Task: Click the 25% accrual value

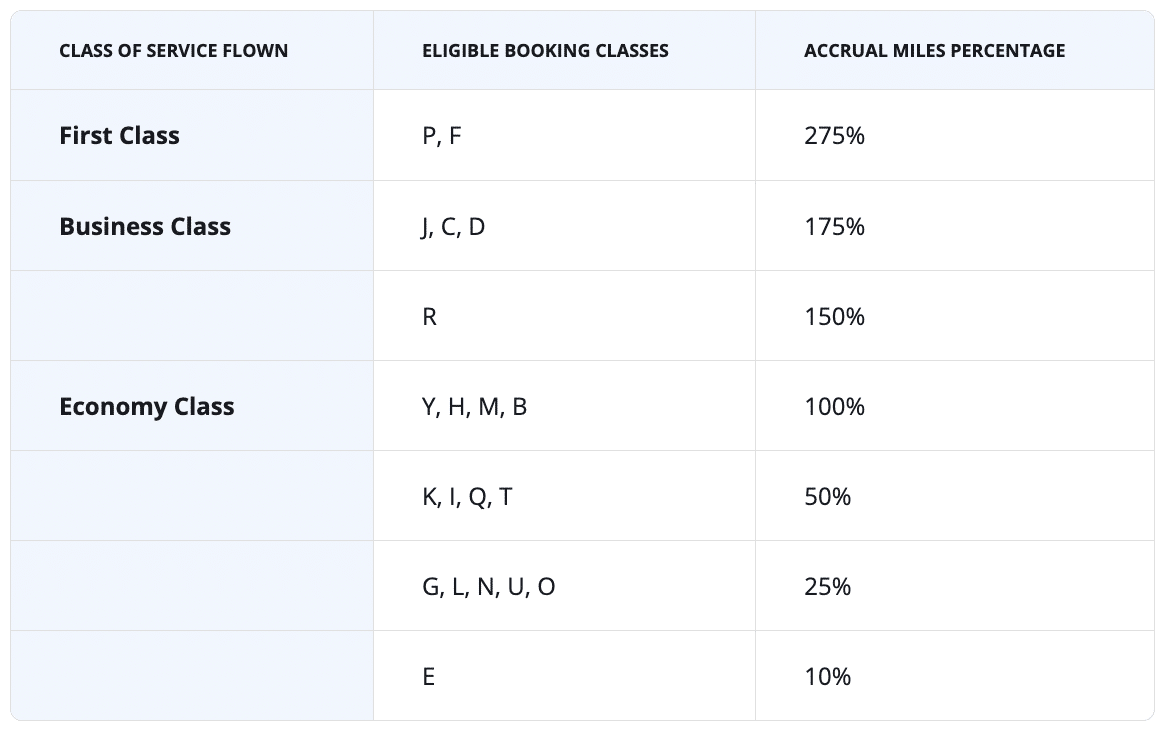Action: pos(827,587)
